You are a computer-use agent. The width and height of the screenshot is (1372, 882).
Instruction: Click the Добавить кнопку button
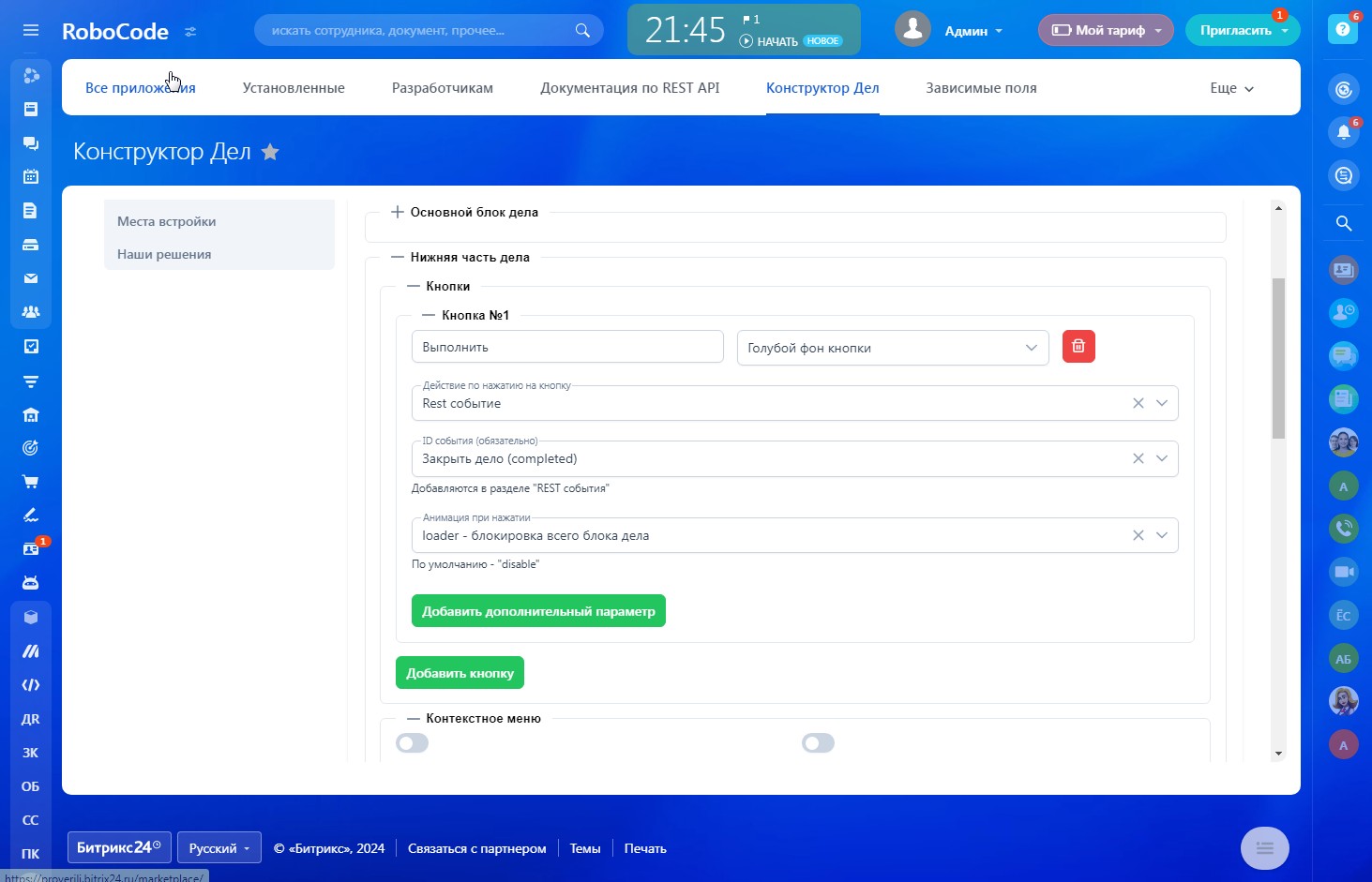pos(460,673)
